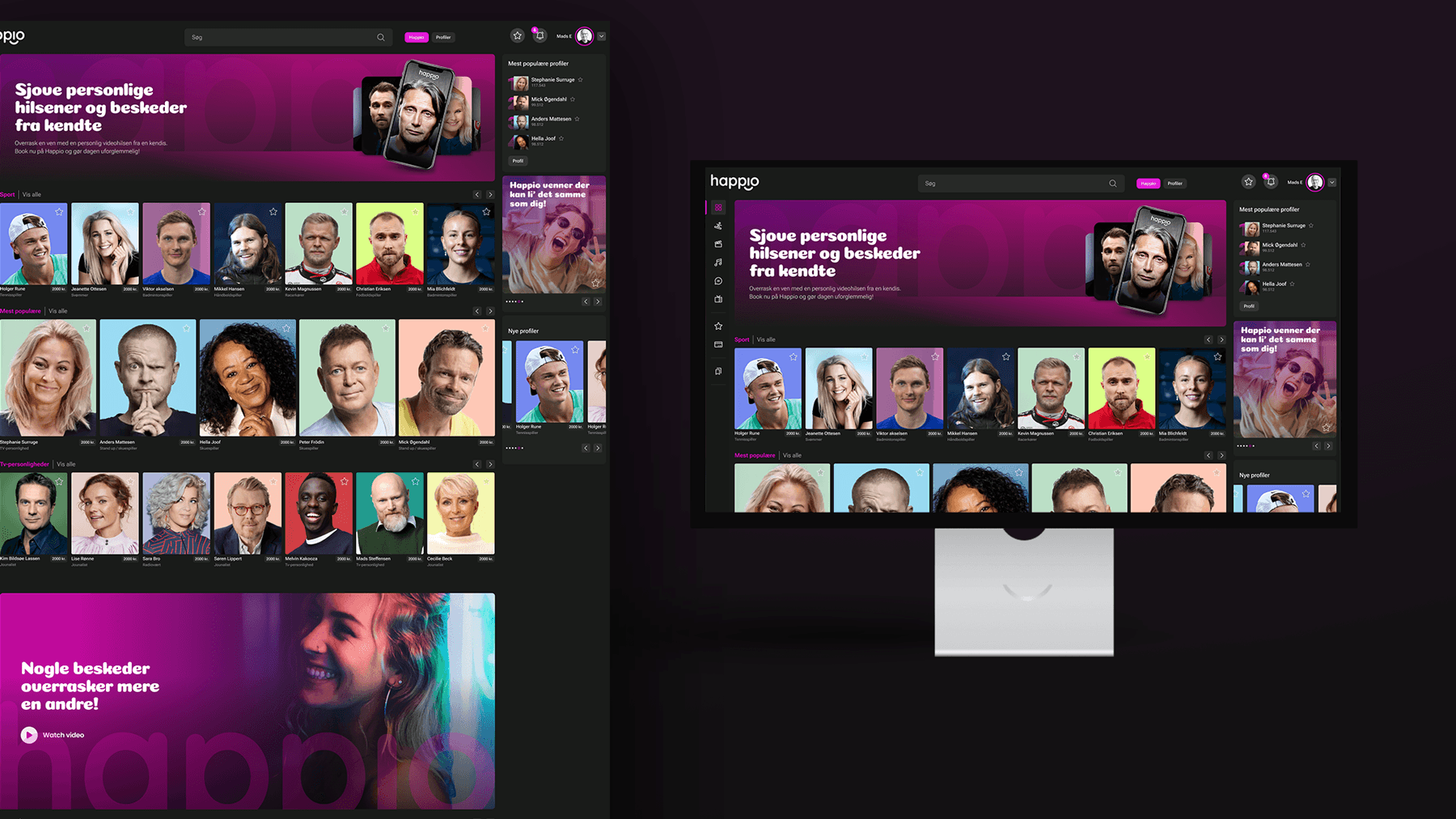Open Mest populære section heading in monitor view
1456x819 pixels.
click(x=755, y=455)
